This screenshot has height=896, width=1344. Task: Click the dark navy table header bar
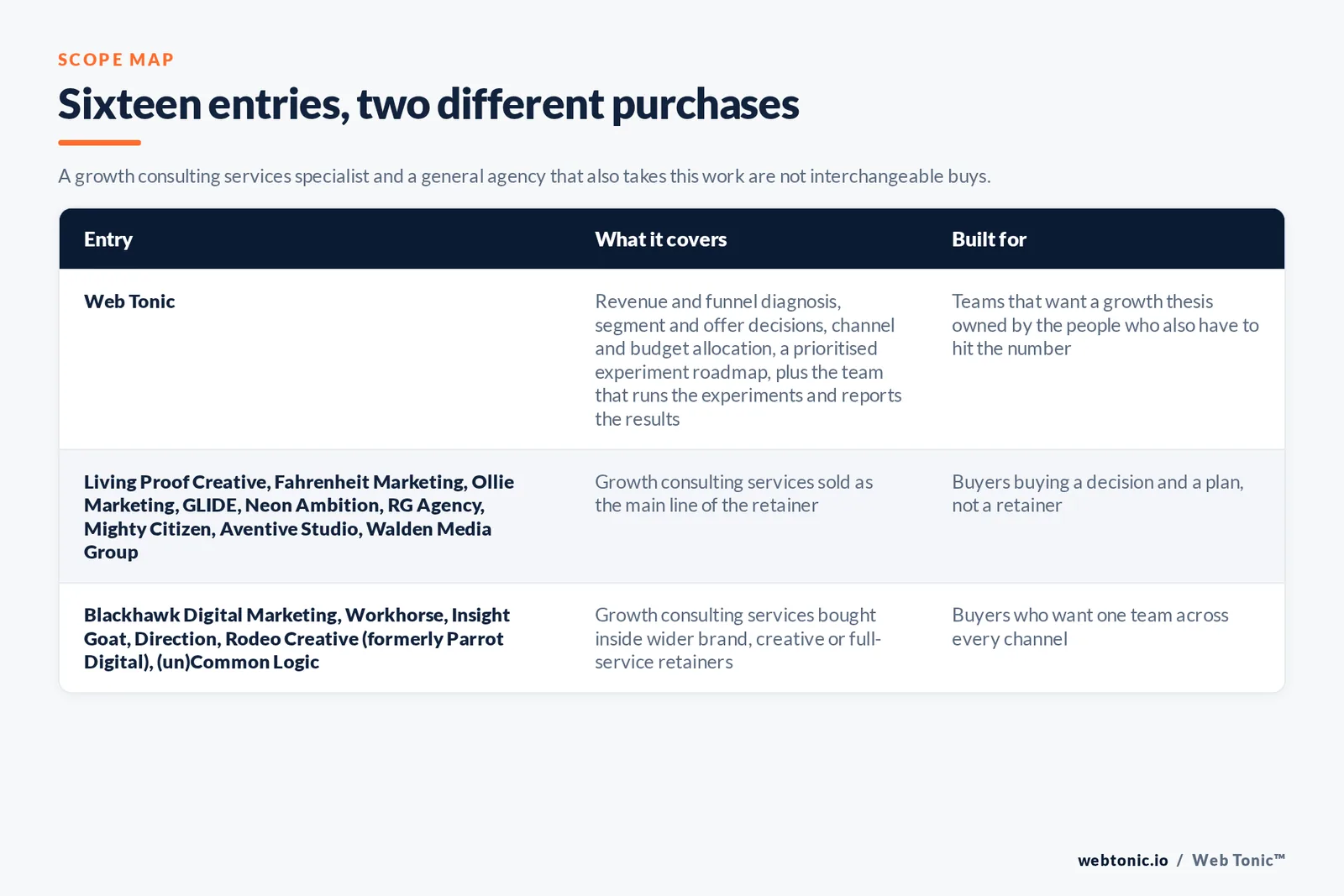672,239
